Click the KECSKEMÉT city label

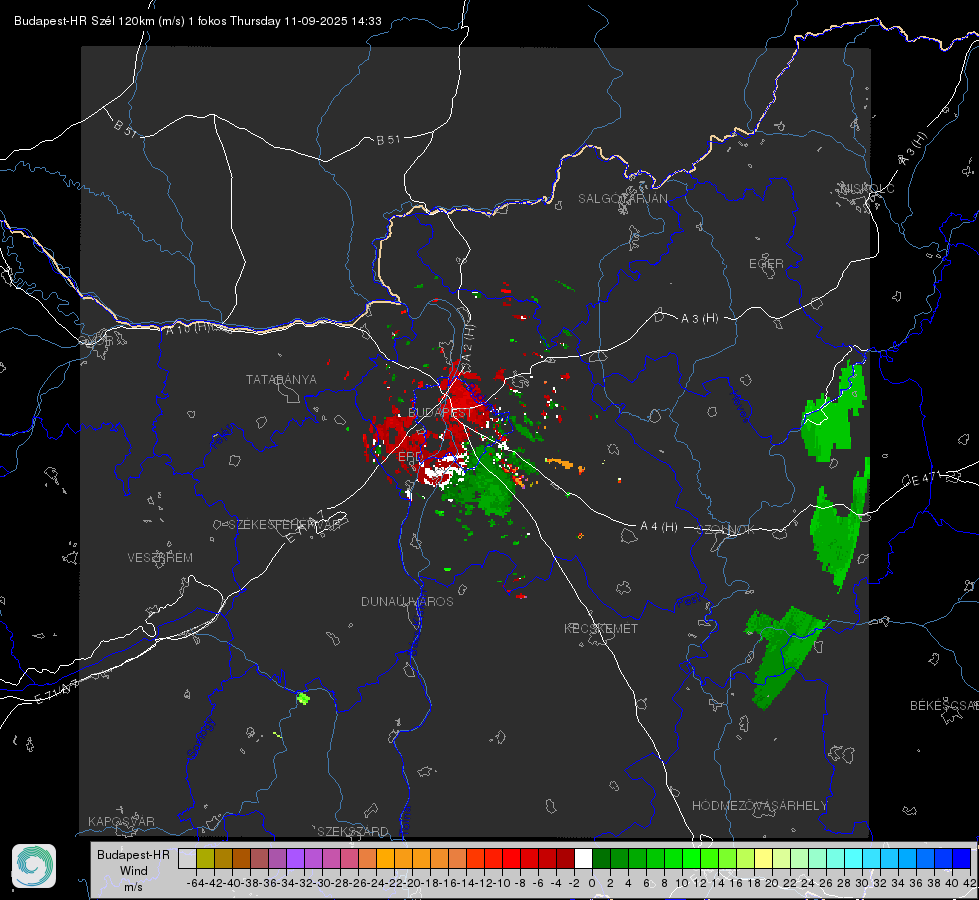(x=601, y=628)
